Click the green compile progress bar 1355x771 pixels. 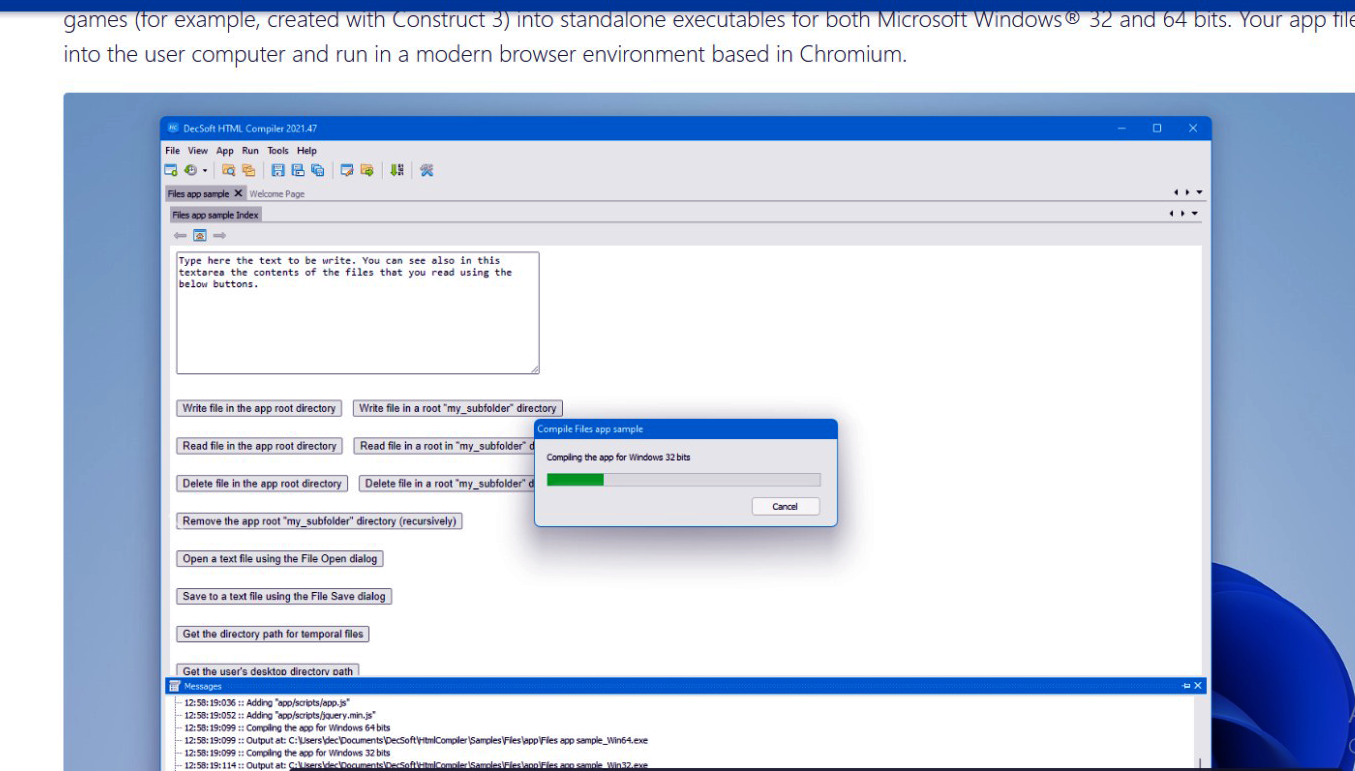click(683, 480)
